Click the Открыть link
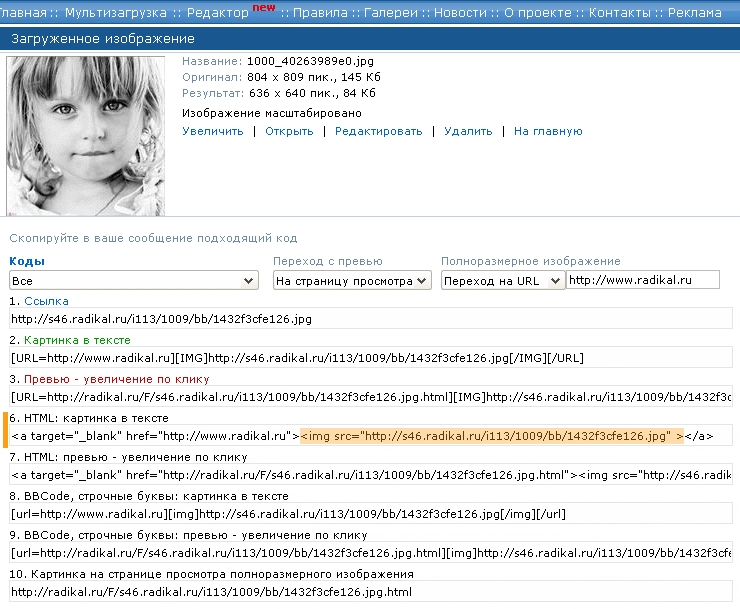The image size is (740, 609). coord(289,131)
